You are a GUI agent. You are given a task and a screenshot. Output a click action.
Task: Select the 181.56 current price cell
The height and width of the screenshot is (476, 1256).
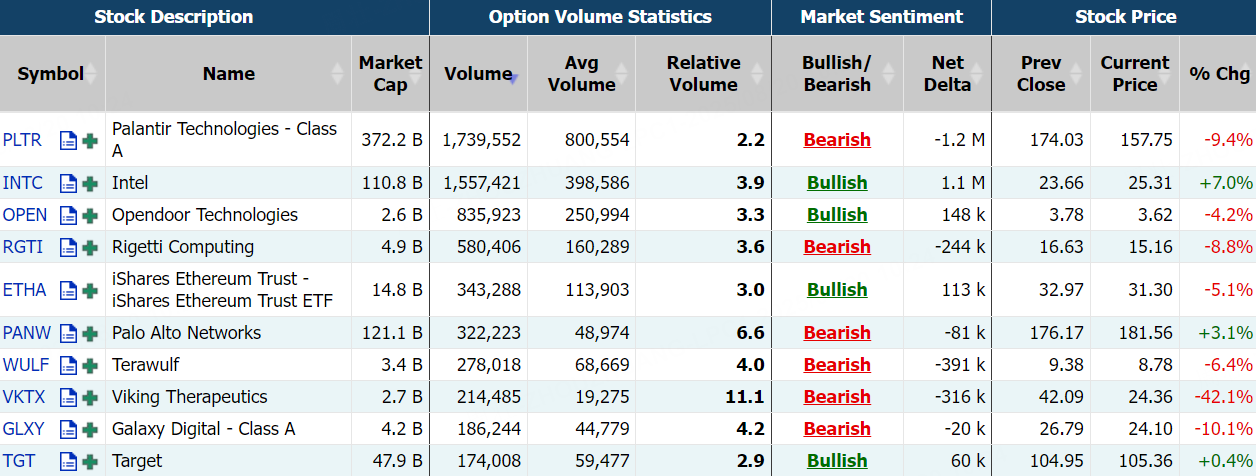coord(1135,333)
